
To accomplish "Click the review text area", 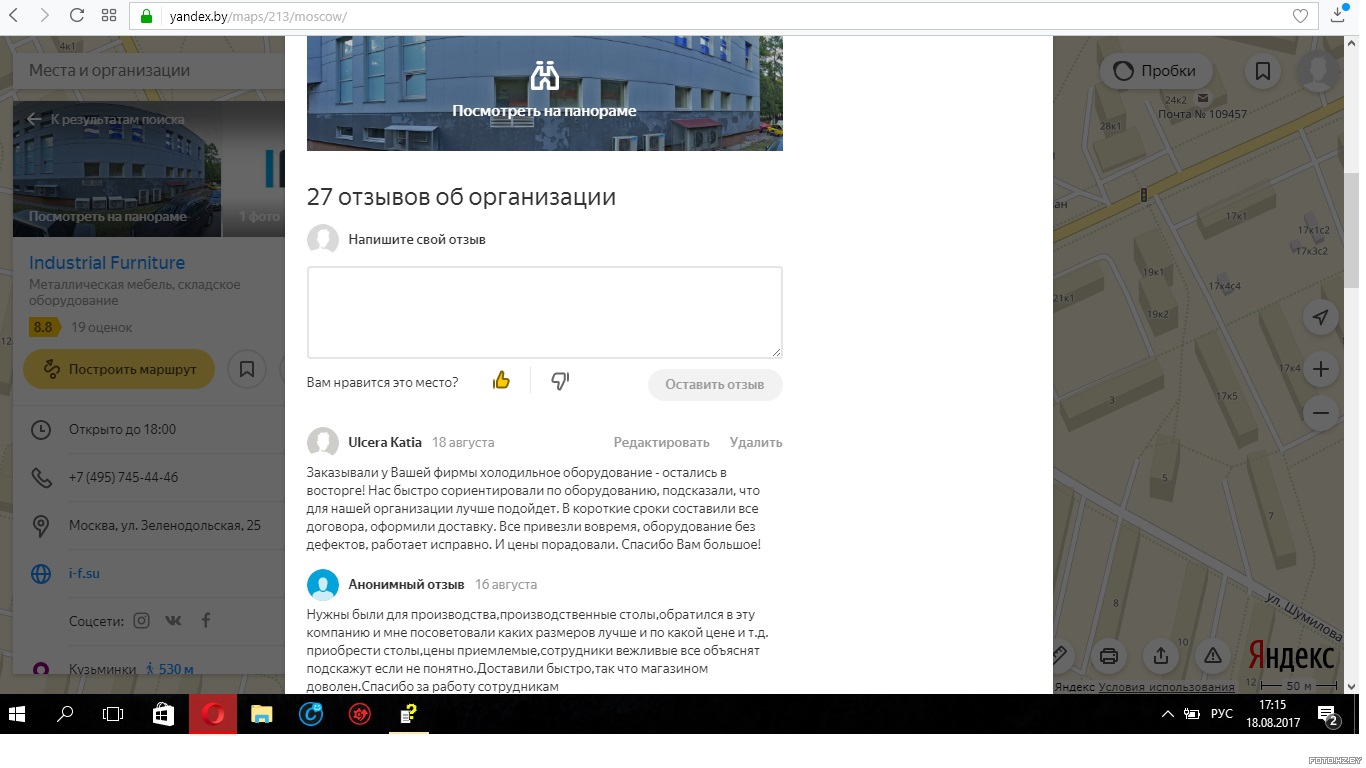I will pos(544,312).
